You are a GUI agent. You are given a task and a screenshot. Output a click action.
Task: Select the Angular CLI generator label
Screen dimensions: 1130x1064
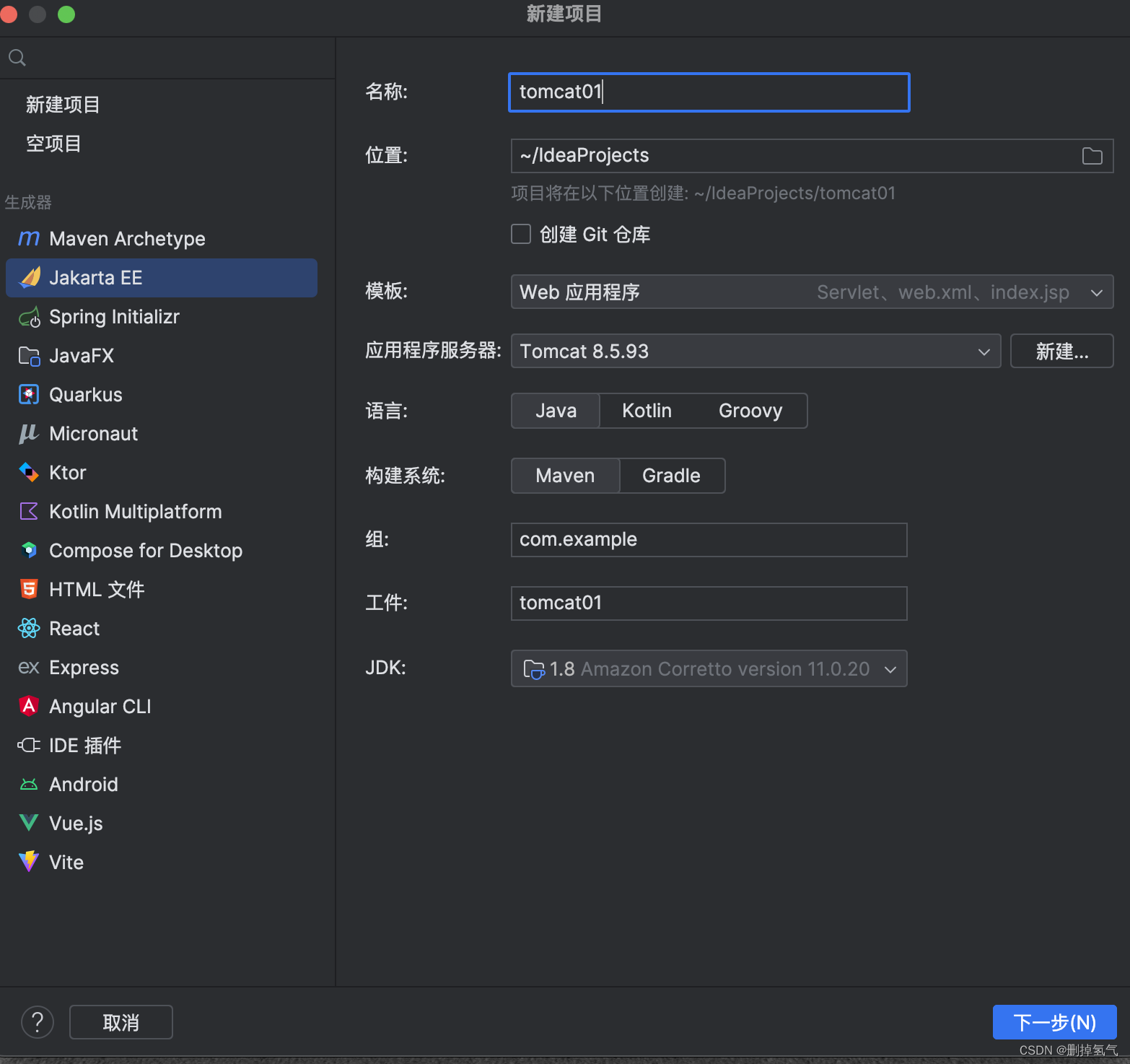pyautogui.click(x=100, y=707)
